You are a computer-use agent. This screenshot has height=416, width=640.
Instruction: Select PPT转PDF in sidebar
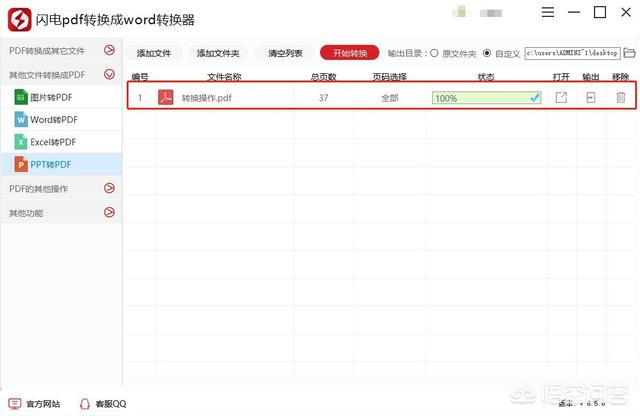[x=62, y=165]
